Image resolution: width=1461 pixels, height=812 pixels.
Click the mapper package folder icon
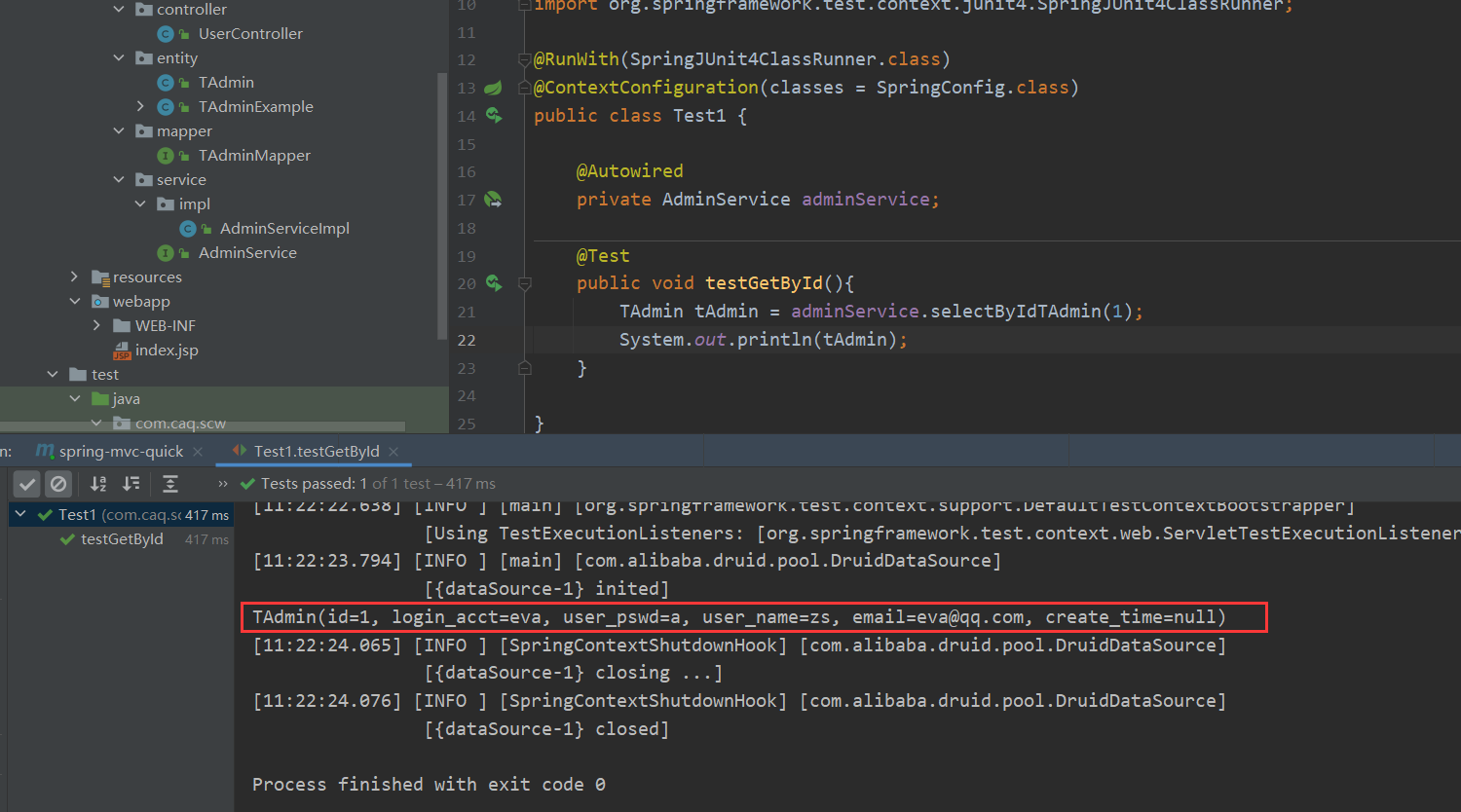point(144,131)
